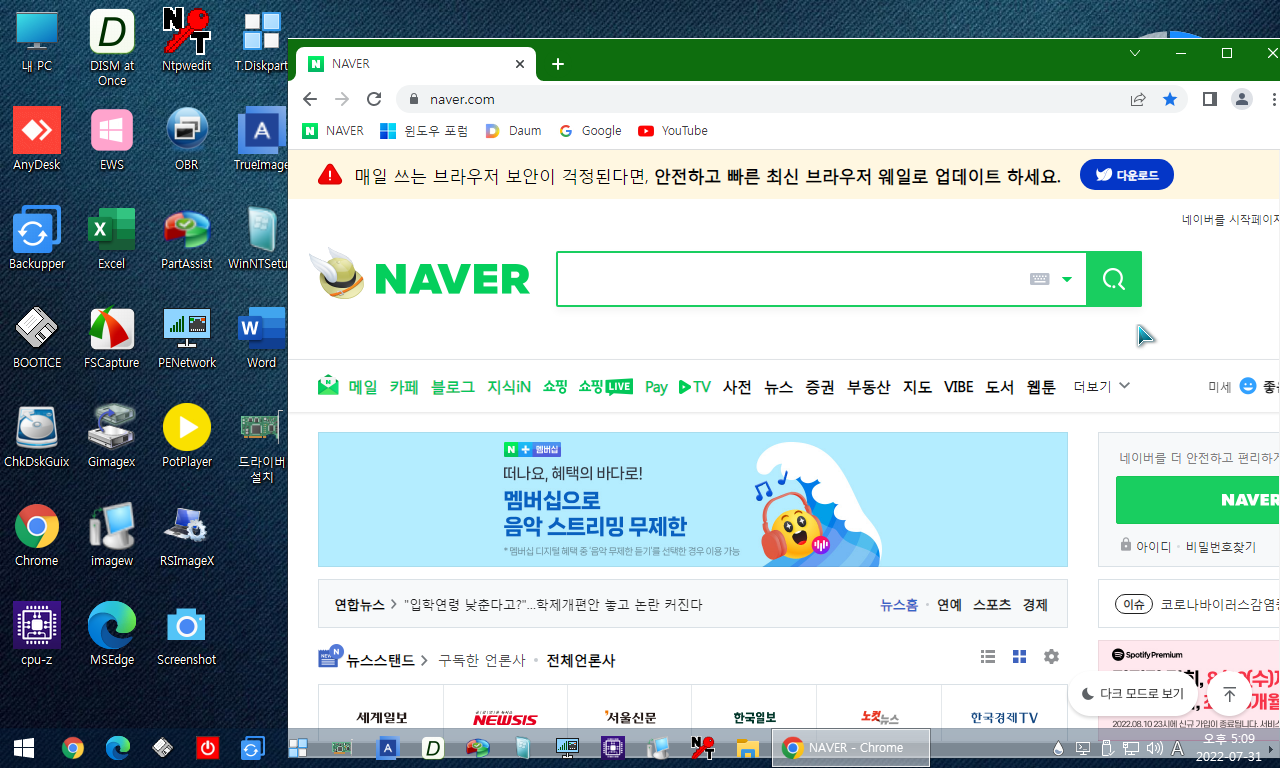Viewport: 1280px width, 768px height.
Task: Open the Screenshot desktop tool
Action: click(187, 634)
